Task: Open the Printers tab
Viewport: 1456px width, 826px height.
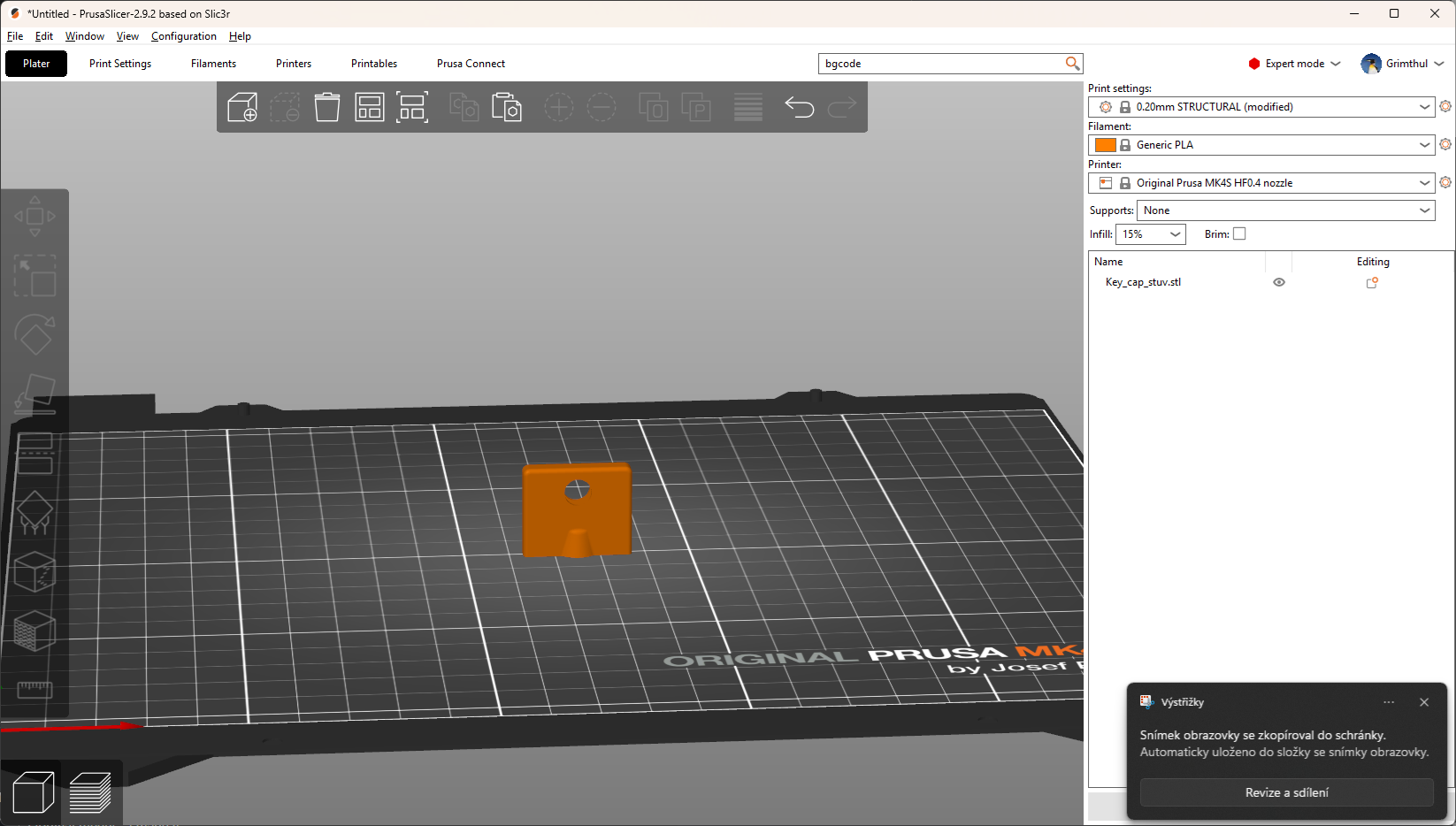Action: [x=294, y=64]
